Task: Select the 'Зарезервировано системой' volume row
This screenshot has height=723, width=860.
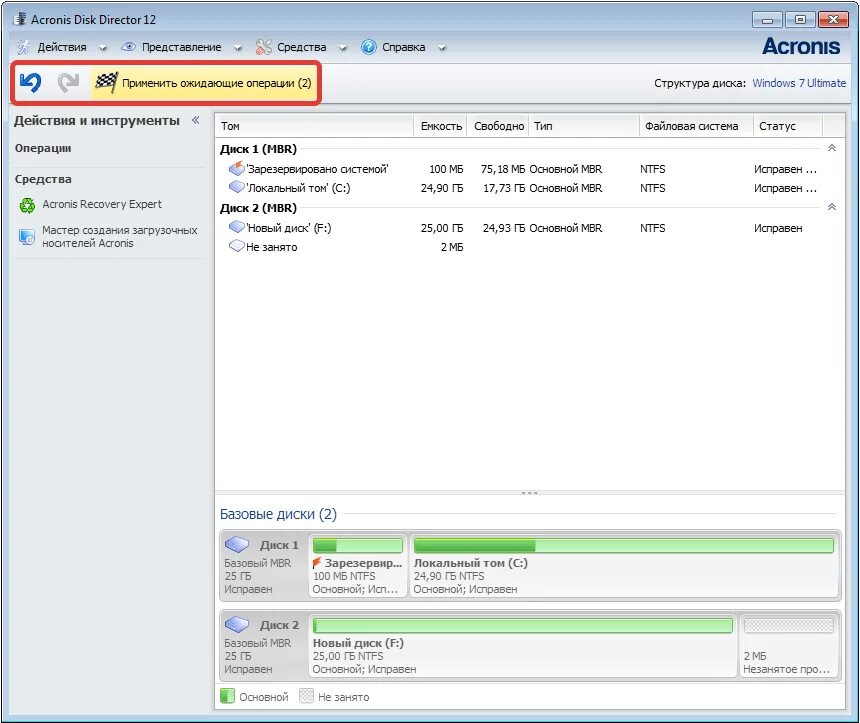Action: [523, 169]
